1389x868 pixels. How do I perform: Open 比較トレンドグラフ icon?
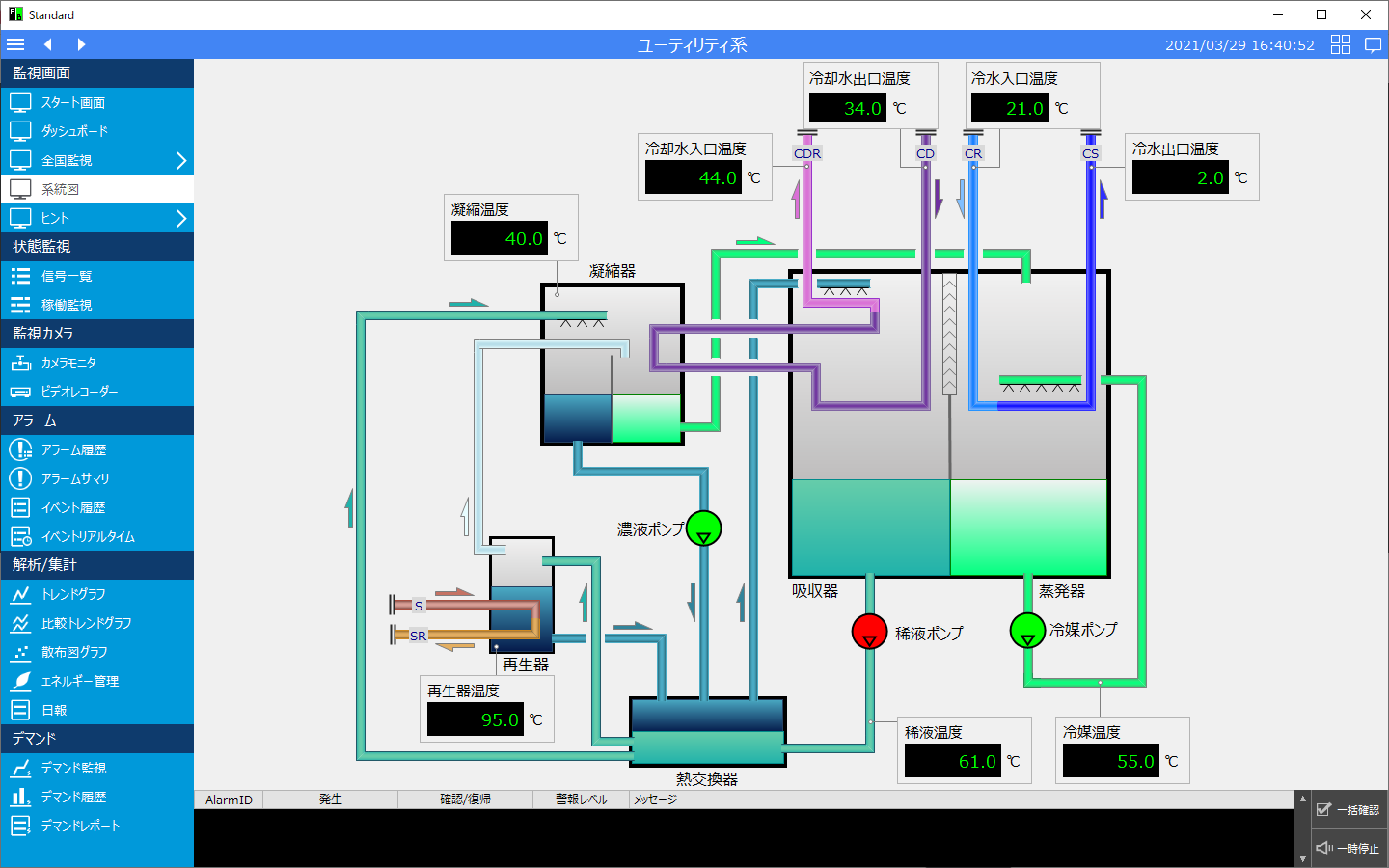coord(20,623)
